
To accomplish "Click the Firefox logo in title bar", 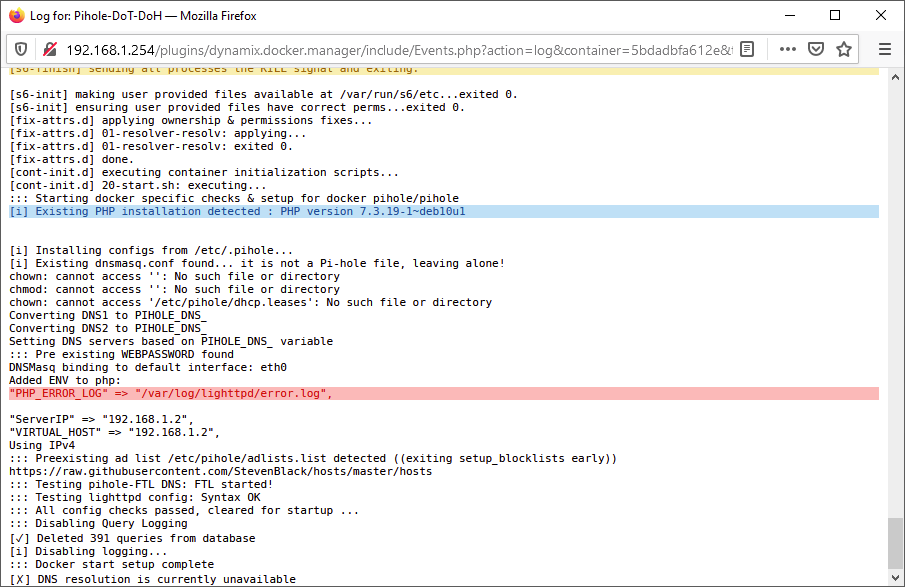I will tap(17, 16).
